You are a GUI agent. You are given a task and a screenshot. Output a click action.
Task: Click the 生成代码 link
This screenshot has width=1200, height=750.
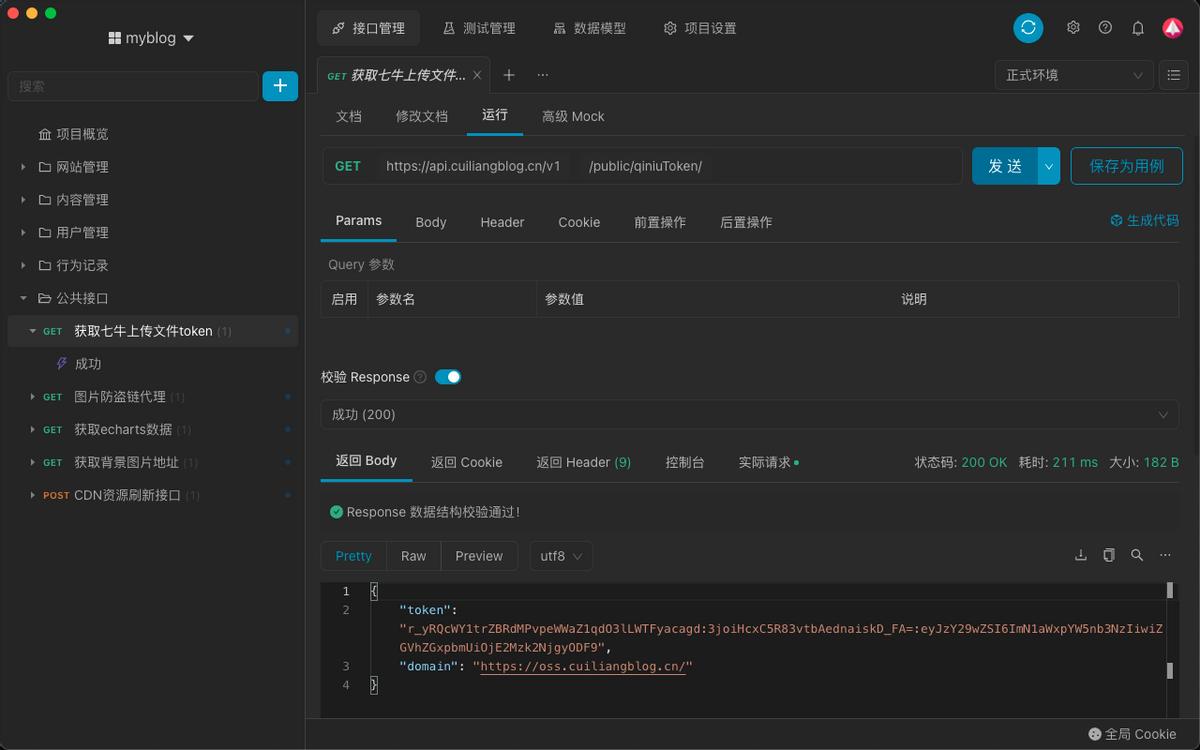[1146, 222]
